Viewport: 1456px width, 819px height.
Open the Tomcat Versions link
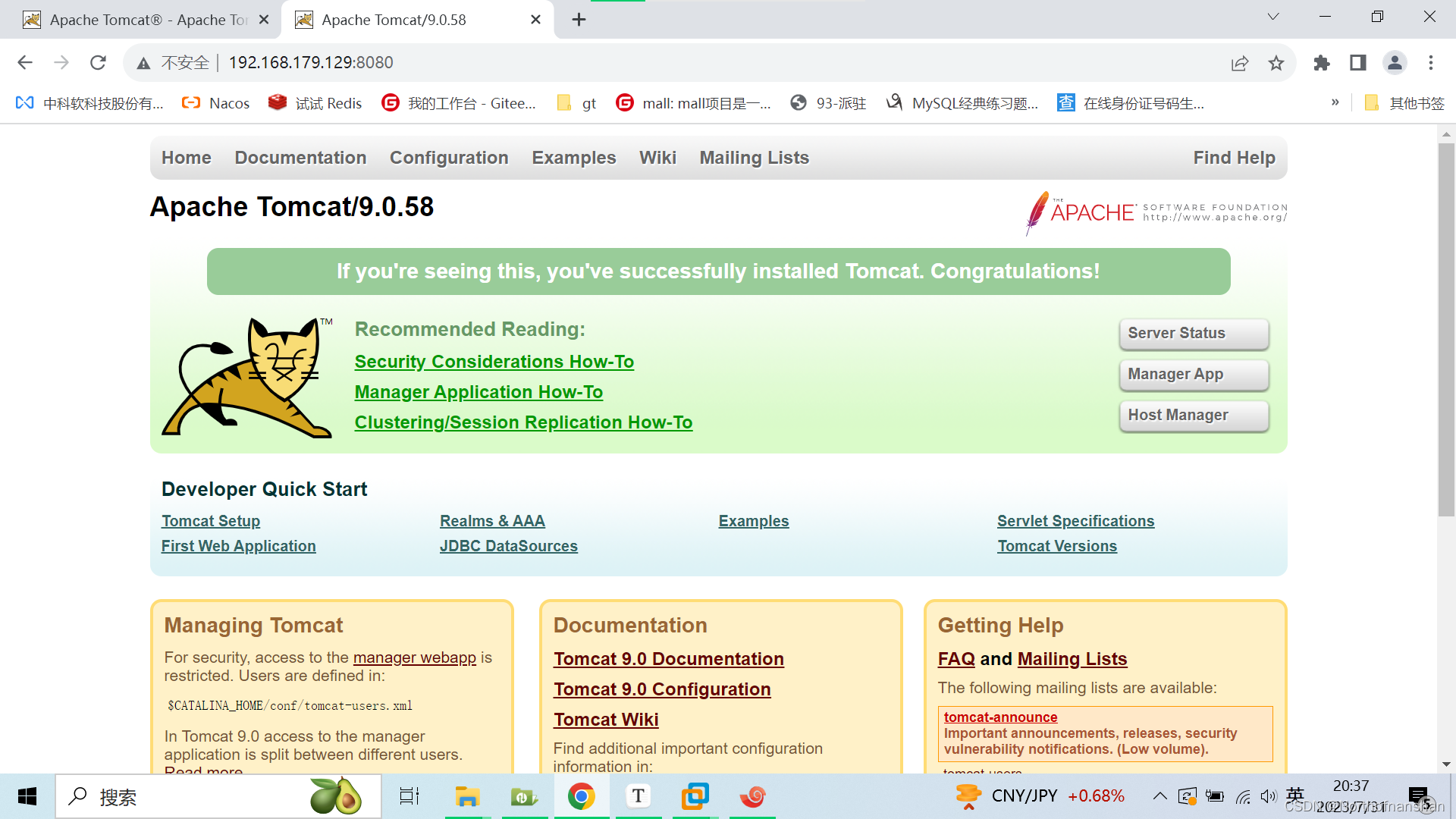[x=1057, y=546]
